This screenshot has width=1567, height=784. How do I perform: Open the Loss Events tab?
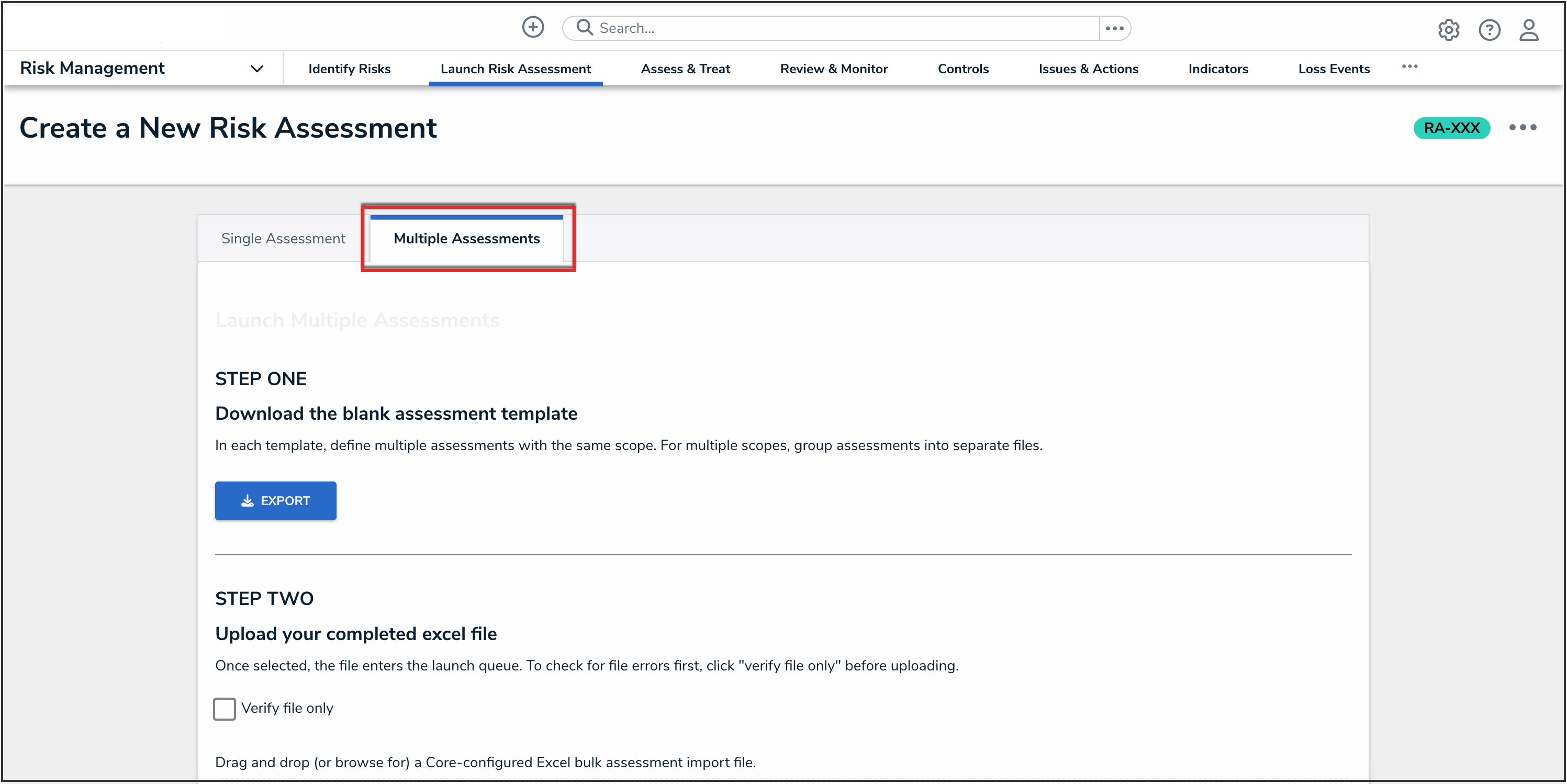tap(1334, 69)
